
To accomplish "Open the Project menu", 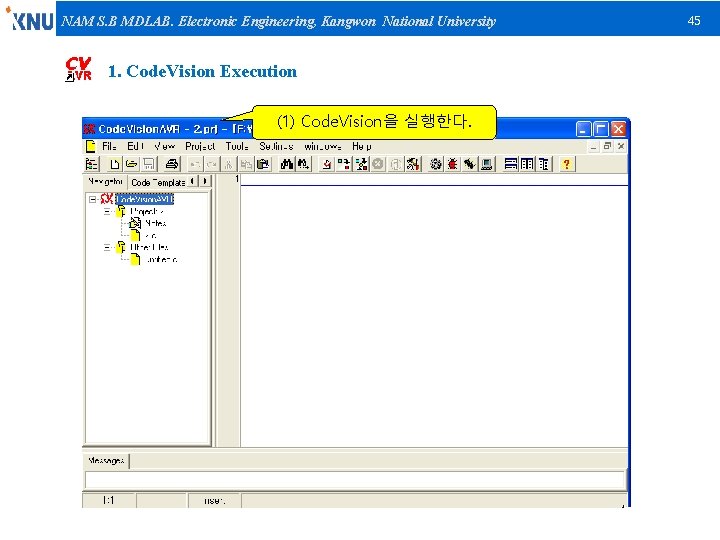I will 200,146.
